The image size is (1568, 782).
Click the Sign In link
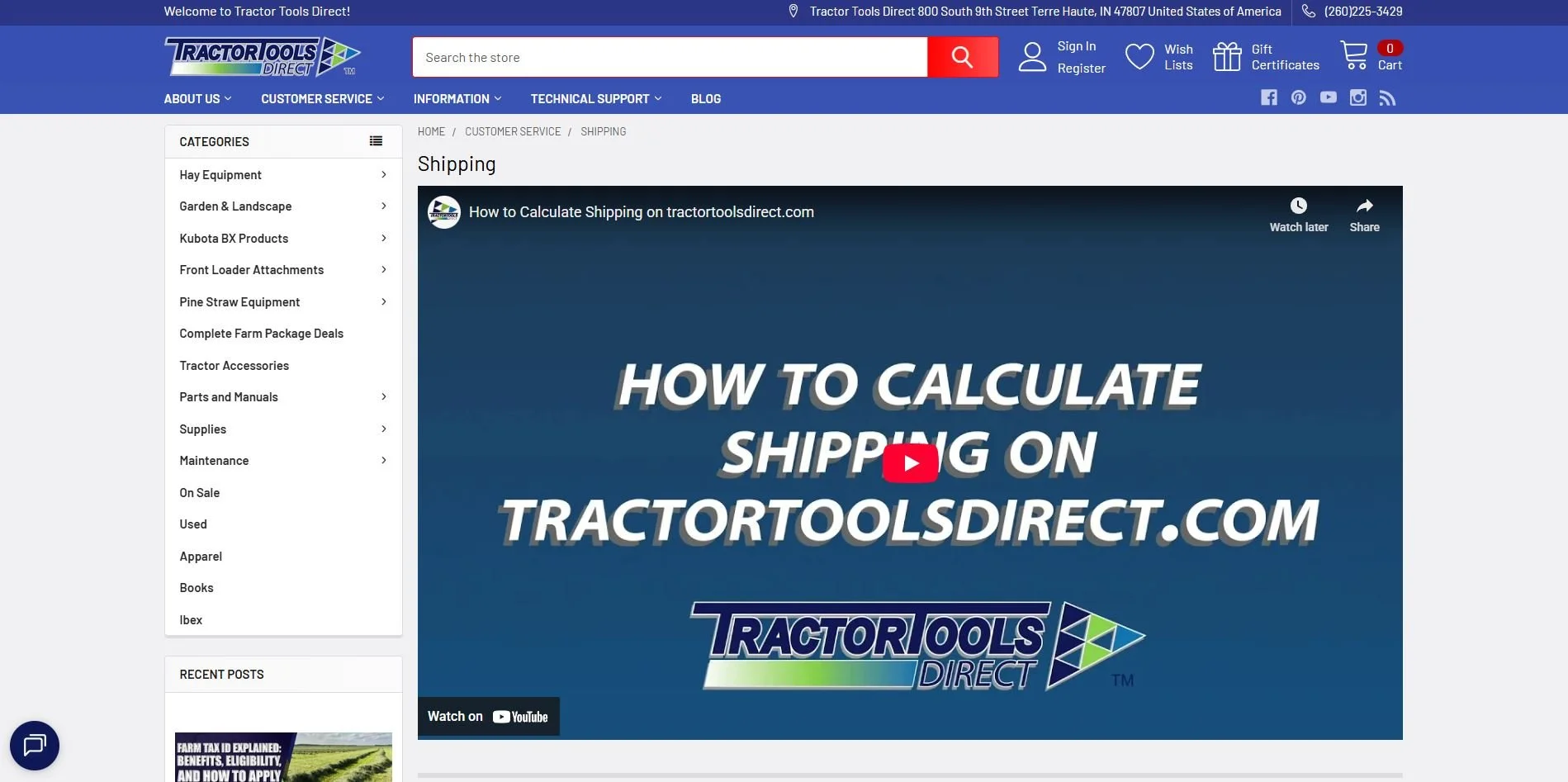pyautogui.click(x=1077, y=46)
